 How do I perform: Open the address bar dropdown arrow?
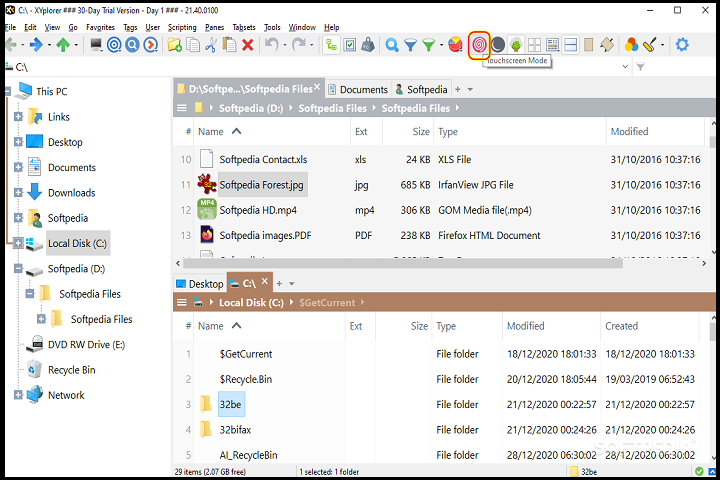(624, 67)
